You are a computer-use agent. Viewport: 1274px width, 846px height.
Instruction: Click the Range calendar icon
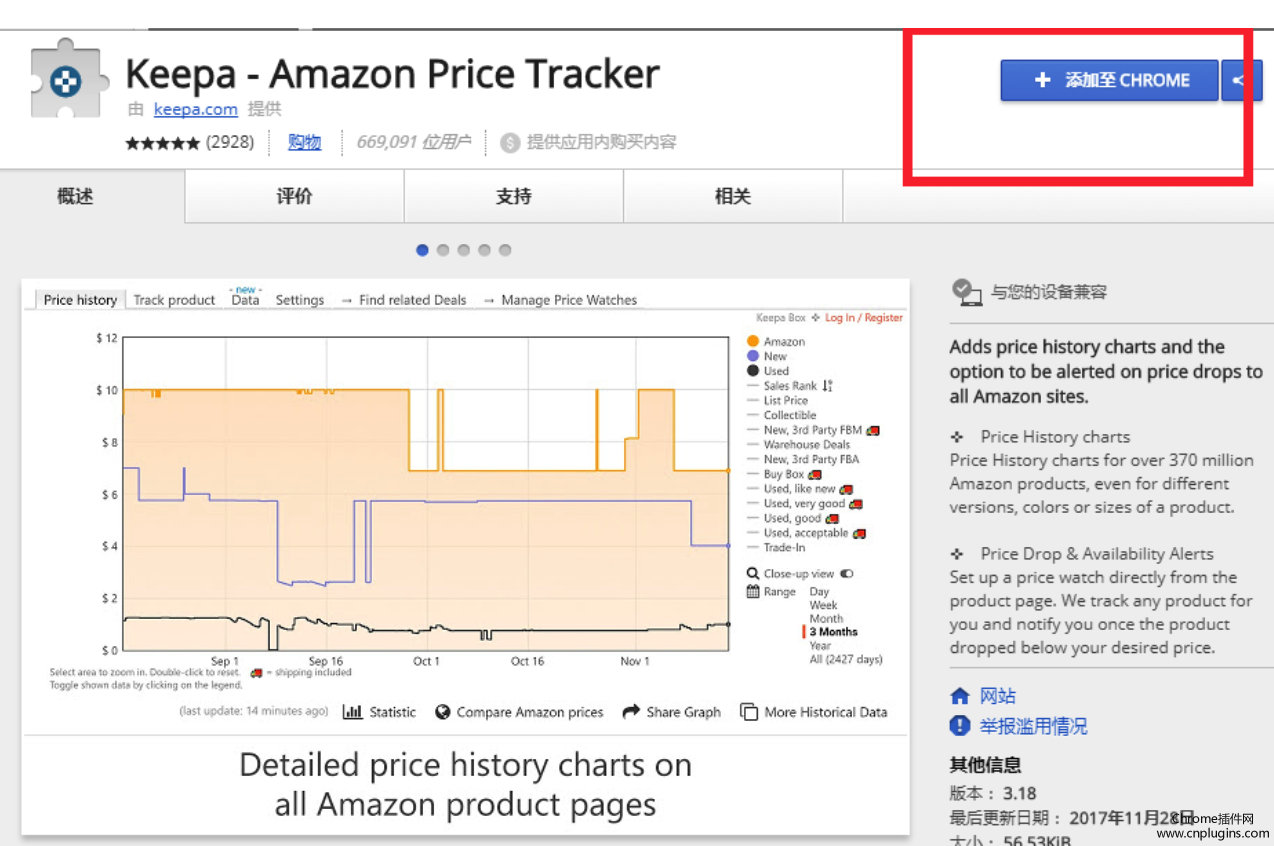click(x=753, y=591)
